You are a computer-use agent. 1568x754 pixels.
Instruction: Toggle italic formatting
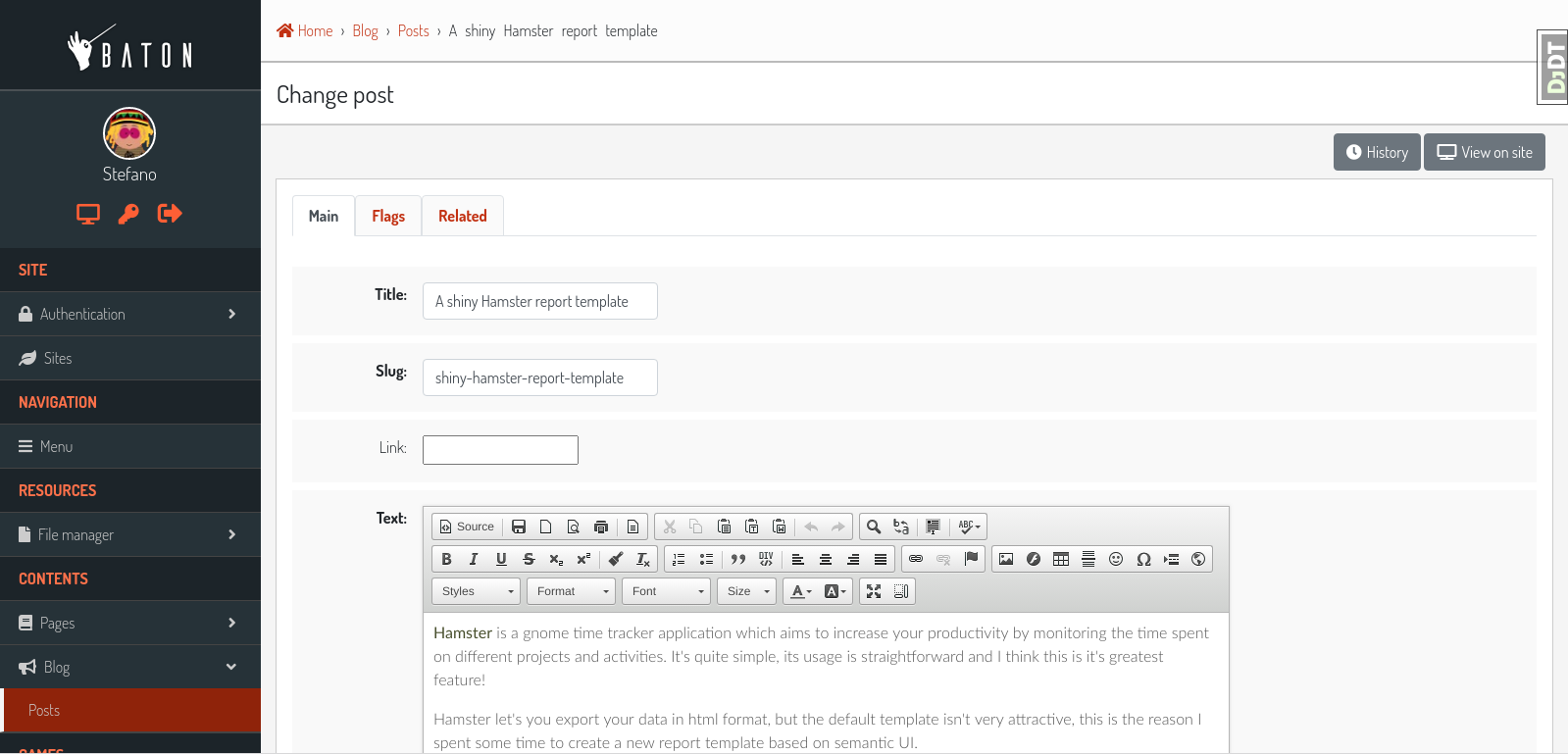pos(474,559)
